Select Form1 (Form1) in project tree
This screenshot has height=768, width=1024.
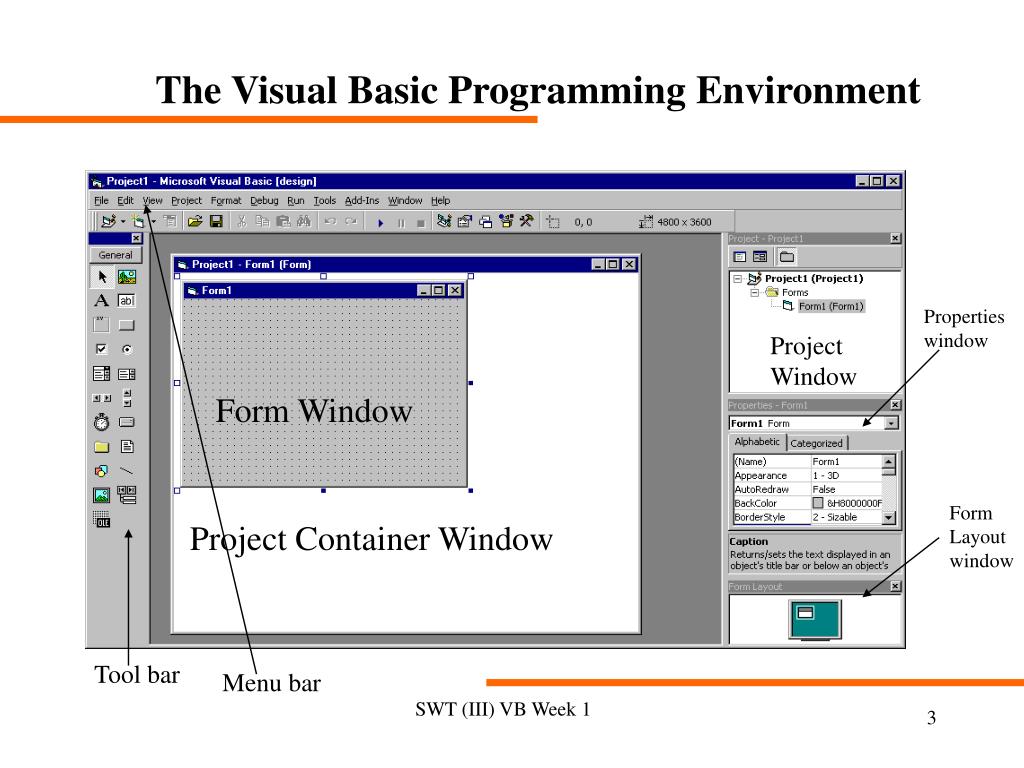pyautogui.click(x=831, y=306)
